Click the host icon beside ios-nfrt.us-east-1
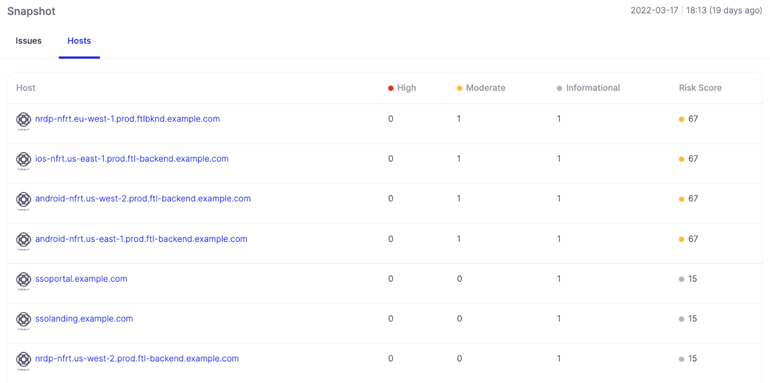The height and width of the screenshot is (383, 770). click(23, 160)
